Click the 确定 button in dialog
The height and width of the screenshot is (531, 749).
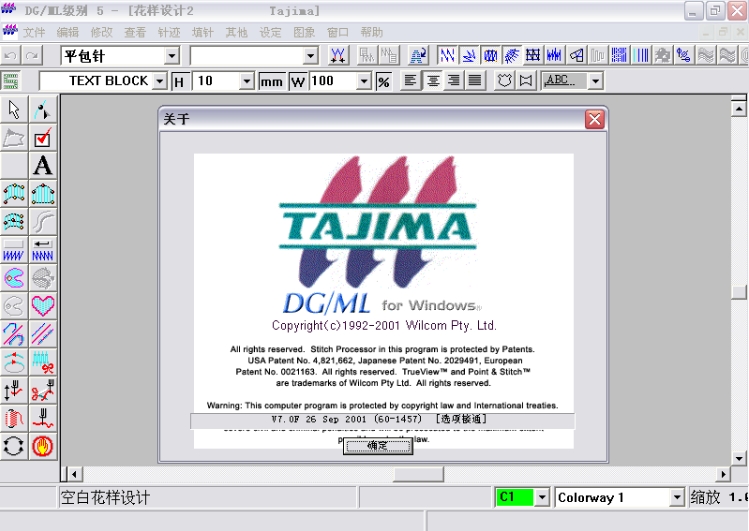377,446
